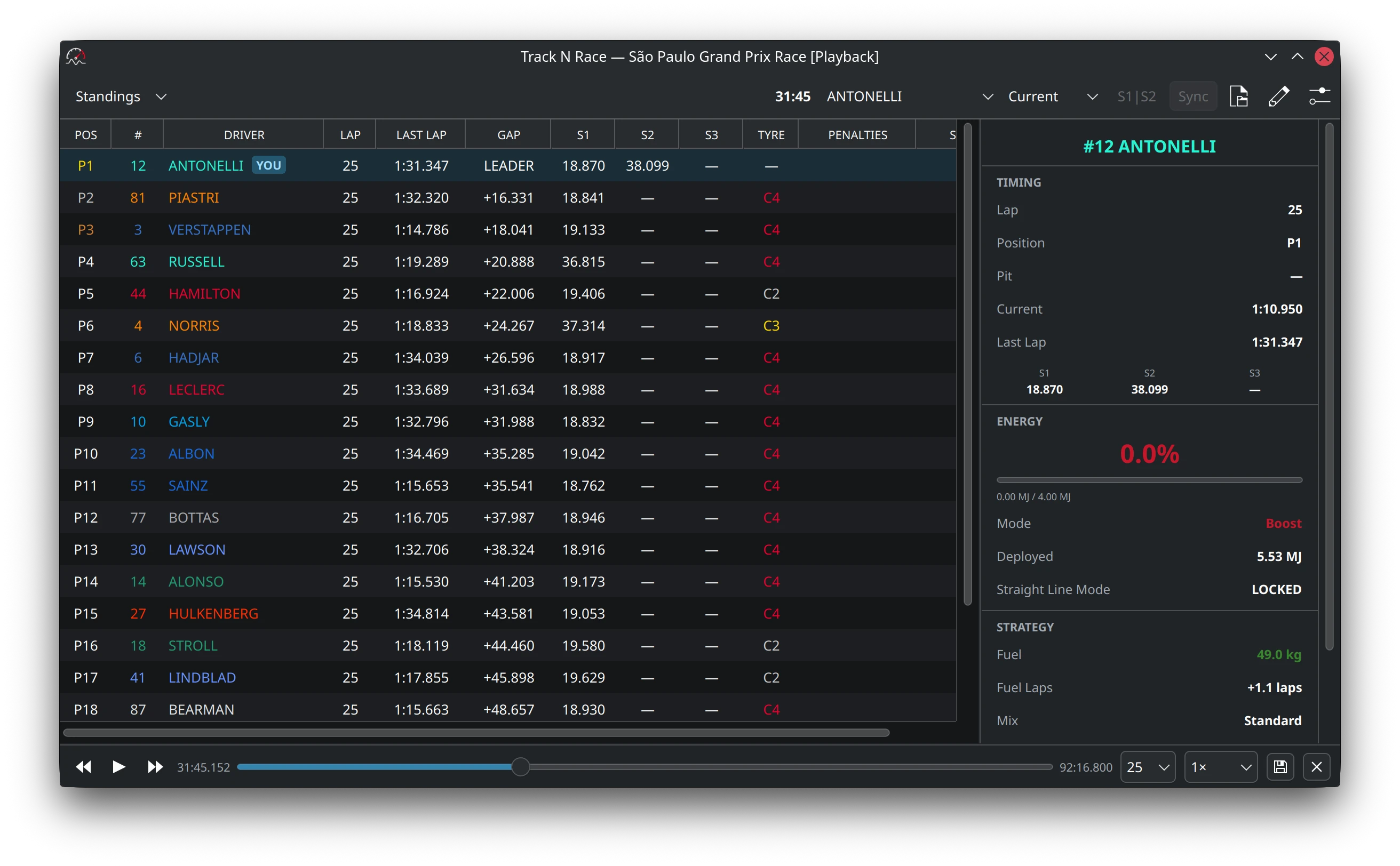Select the VERSTAPPEN driver row

coord(508,230)
